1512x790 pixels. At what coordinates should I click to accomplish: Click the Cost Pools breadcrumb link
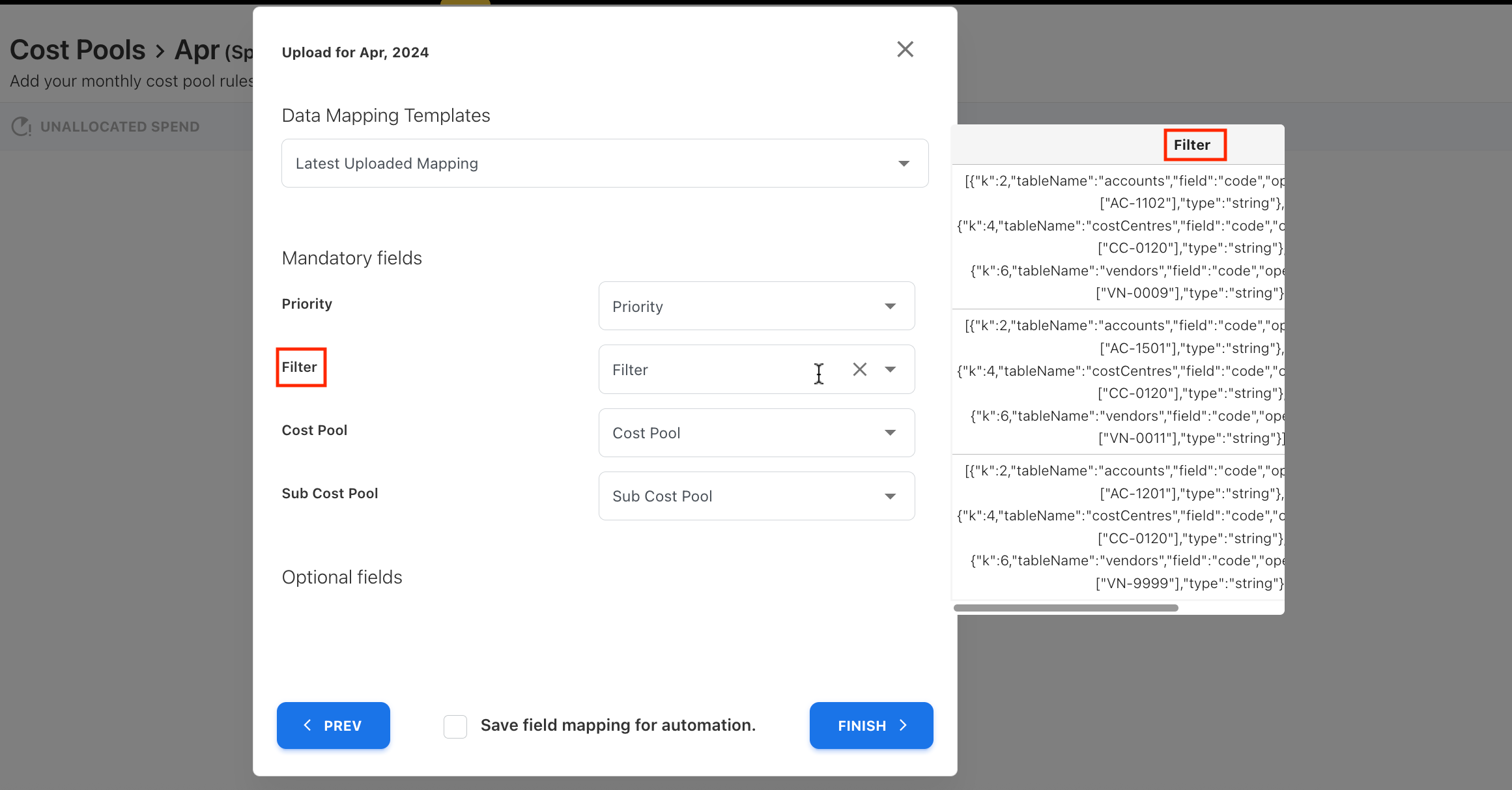coord(78,50)
